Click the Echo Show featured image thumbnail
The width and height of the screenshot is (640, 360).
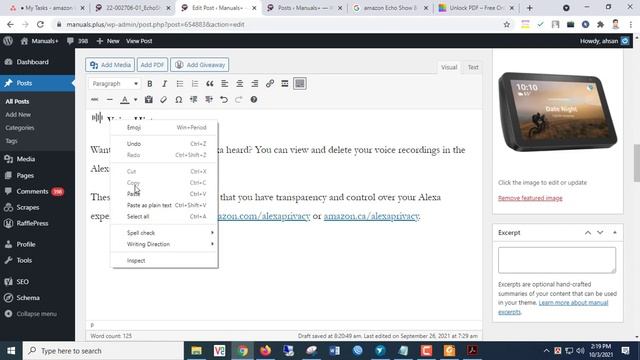tap(558, 112)
